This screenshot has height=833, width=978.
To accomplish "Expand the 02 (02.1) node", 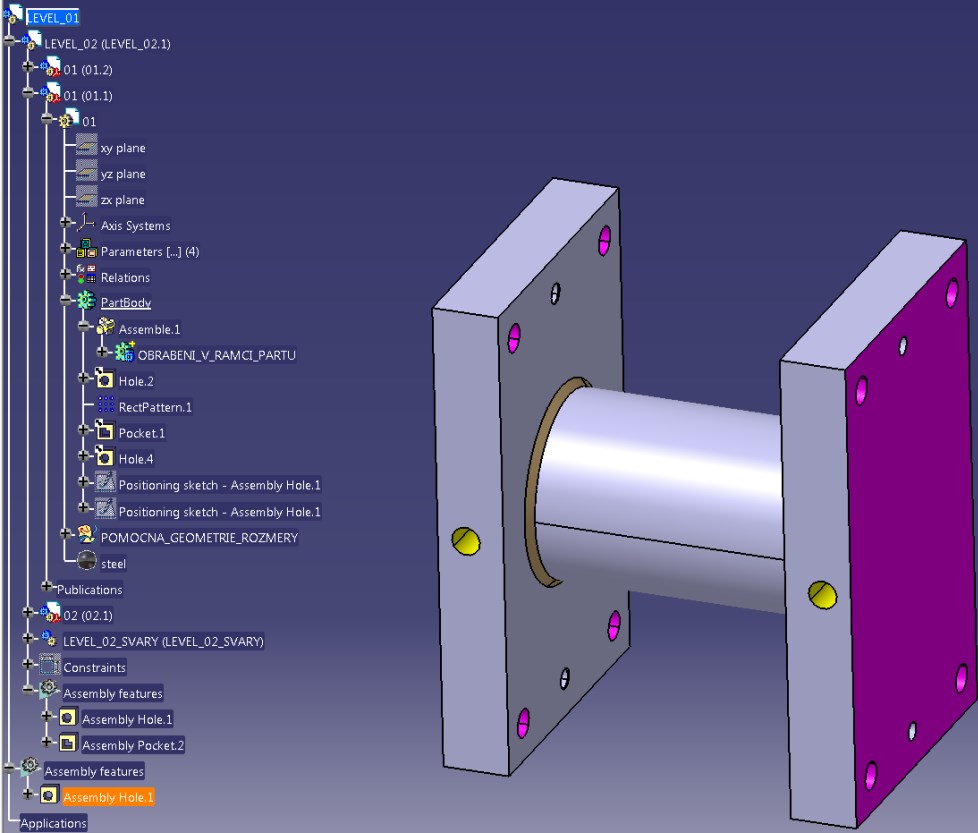I will (27, 612).
